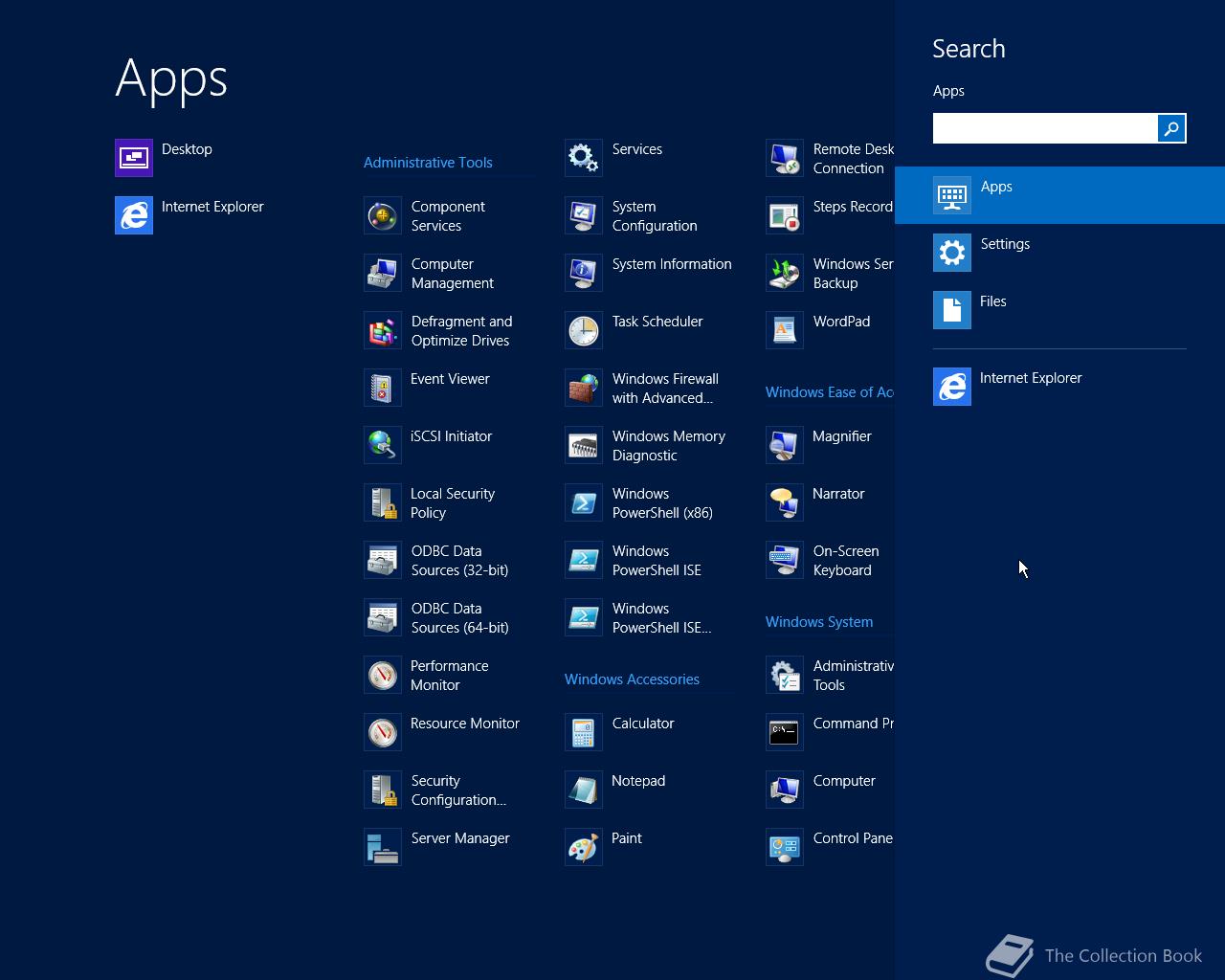Open Control Panel icon

785,847
